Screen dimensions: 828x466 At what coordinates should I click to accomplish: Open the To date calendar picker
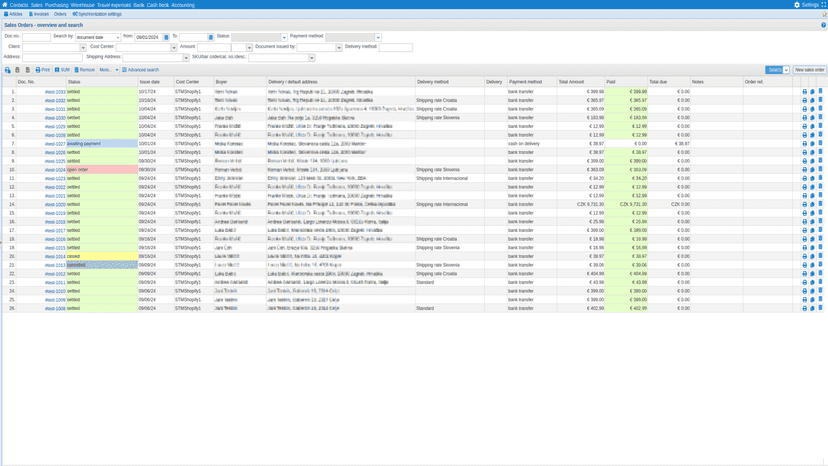(x=211, y=37)
